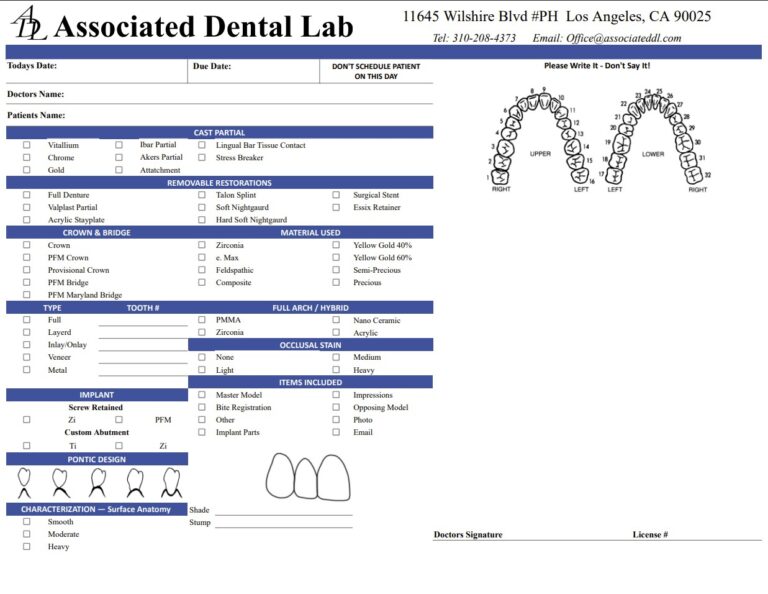Click the Doctors Name input line

click(x=250, y=96)
